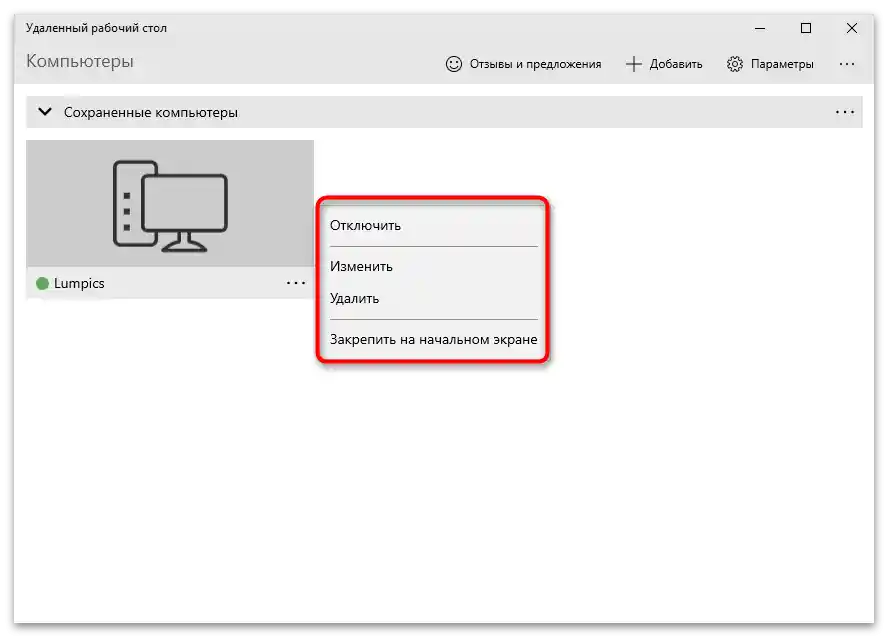Click the Lumpics computer name
The width and height of the screenshot is (888, 637).
pyautogui.click(x=79, y=283)
